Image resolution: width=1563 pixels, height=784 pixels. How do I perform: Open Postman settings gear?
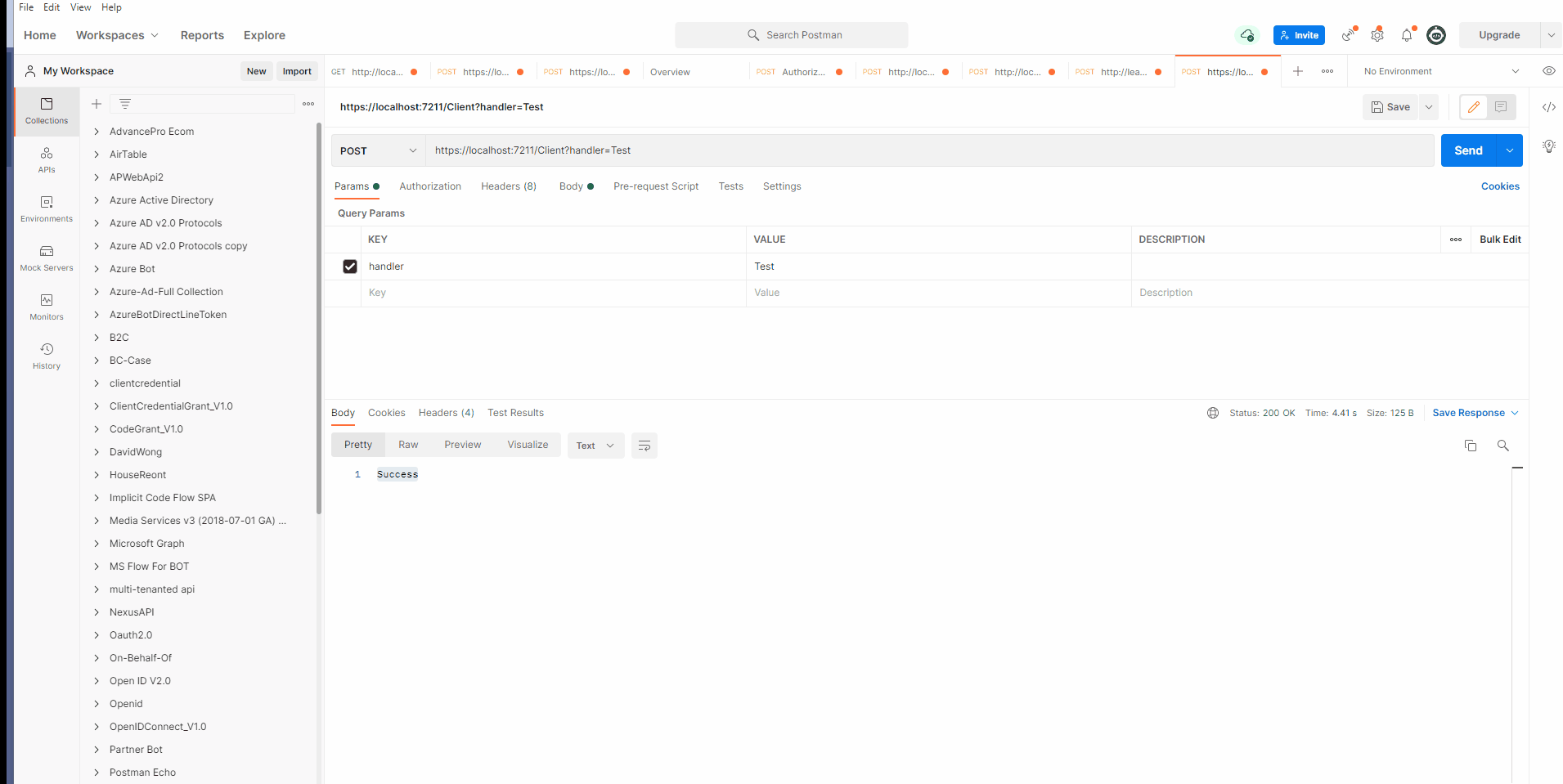1377,35
